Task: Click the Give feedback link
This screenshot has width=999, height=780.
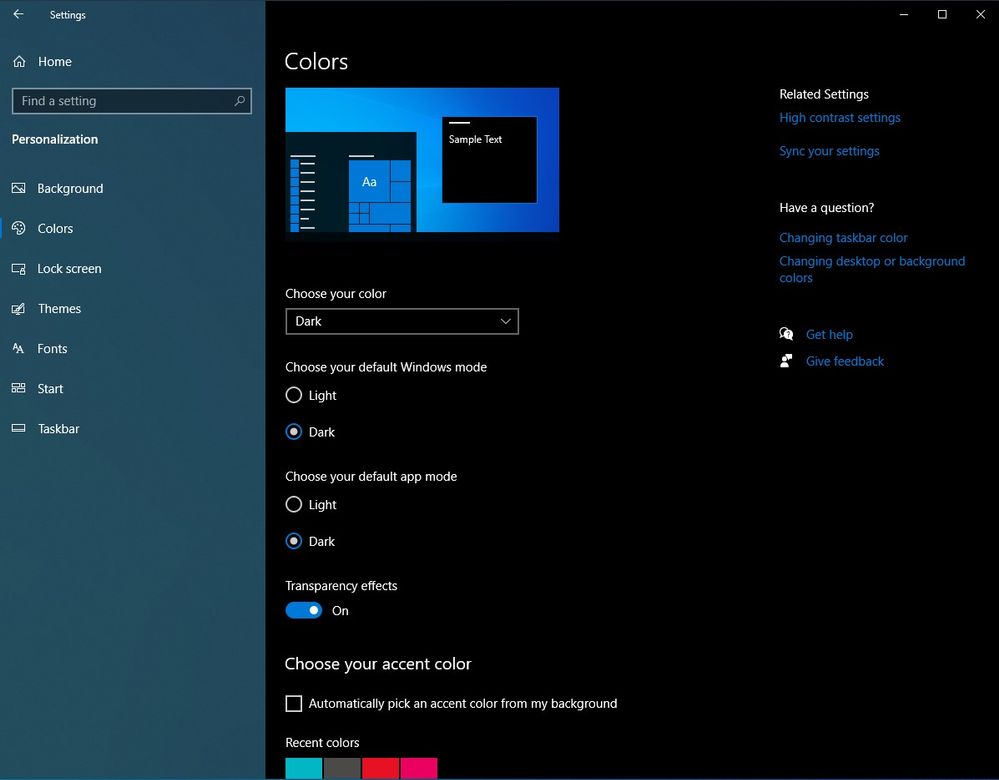Action: (x=845, y=361)
